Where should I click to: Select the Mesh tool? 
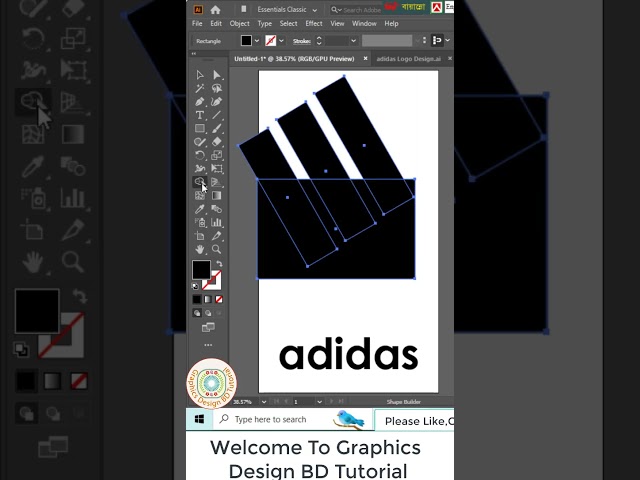tap(200, 196)
